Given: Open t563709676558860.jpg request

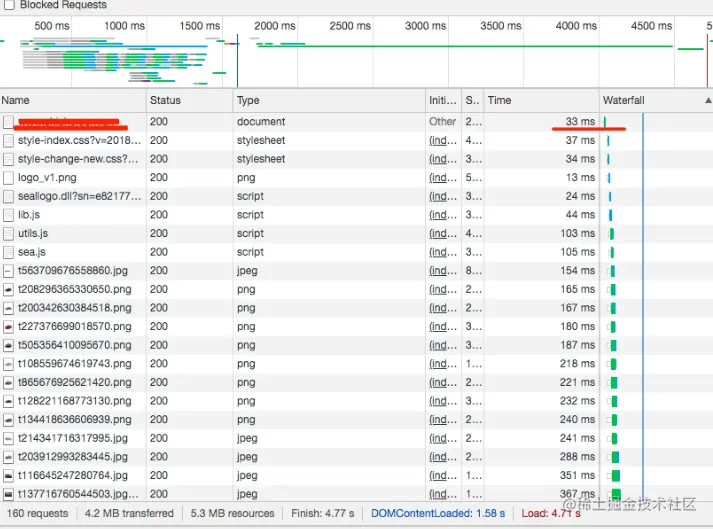Looking at the screenshot, I should pos(356,271).
